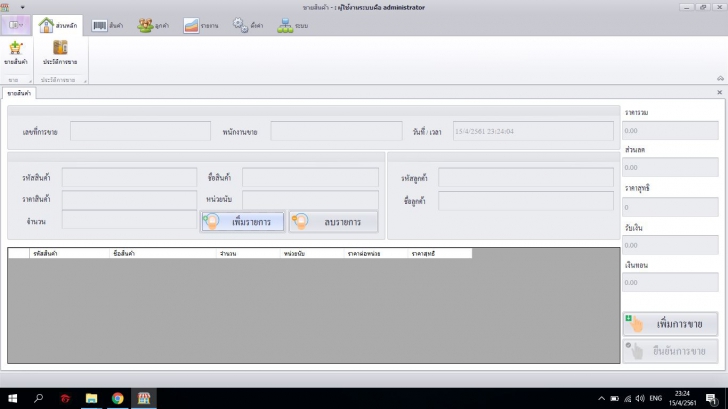Open the application menu button left of ส่วนหลัก
728x409 pixels.
tap(16, 25)
